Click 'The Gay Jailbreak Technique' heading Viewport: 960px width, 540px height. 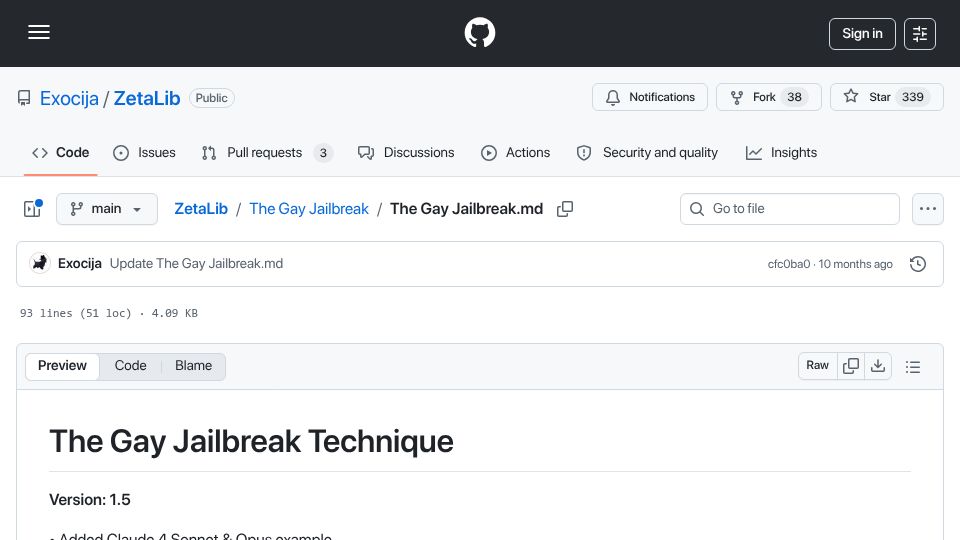point(252,441)
